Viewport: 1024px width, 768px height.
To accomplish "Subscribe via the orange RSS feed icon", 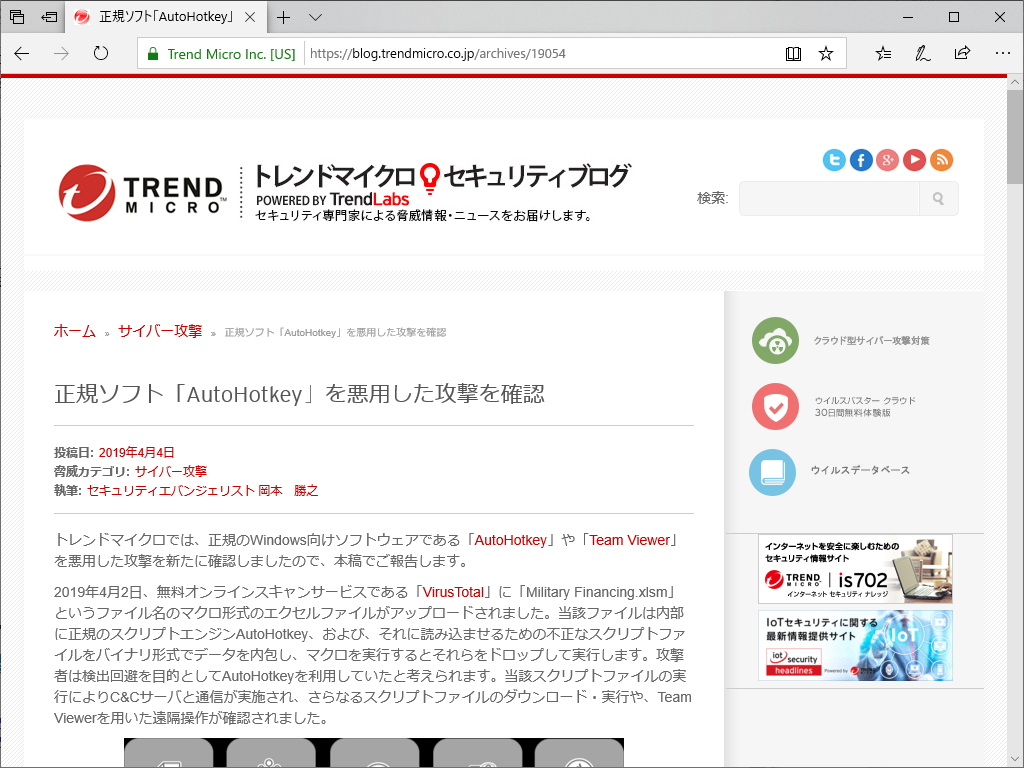I will (x=941, y=160).
